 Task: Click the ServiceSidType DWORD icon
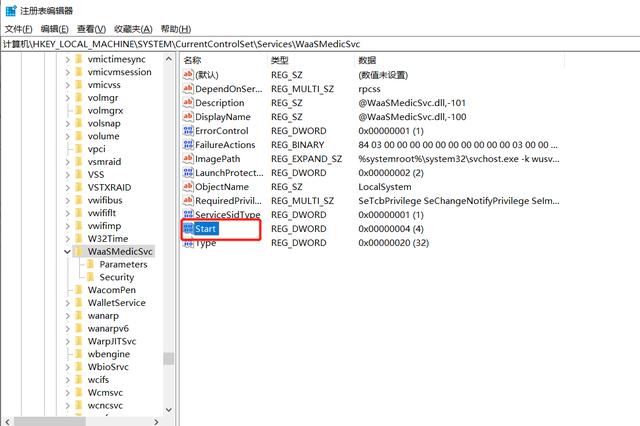[x=188, y=214]
